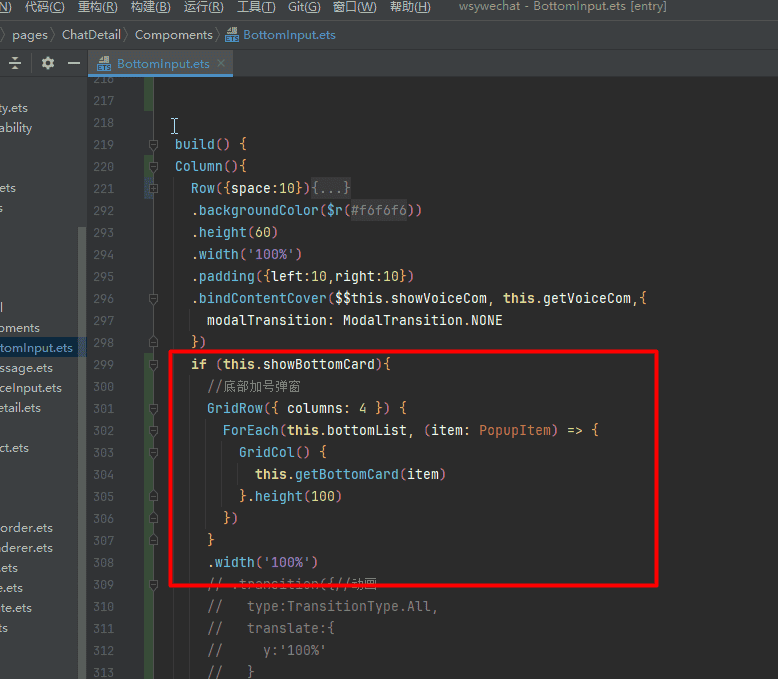Hide the project panel with minus icon
This screenshot has height=679, width=778.
[x=74, y=63]
